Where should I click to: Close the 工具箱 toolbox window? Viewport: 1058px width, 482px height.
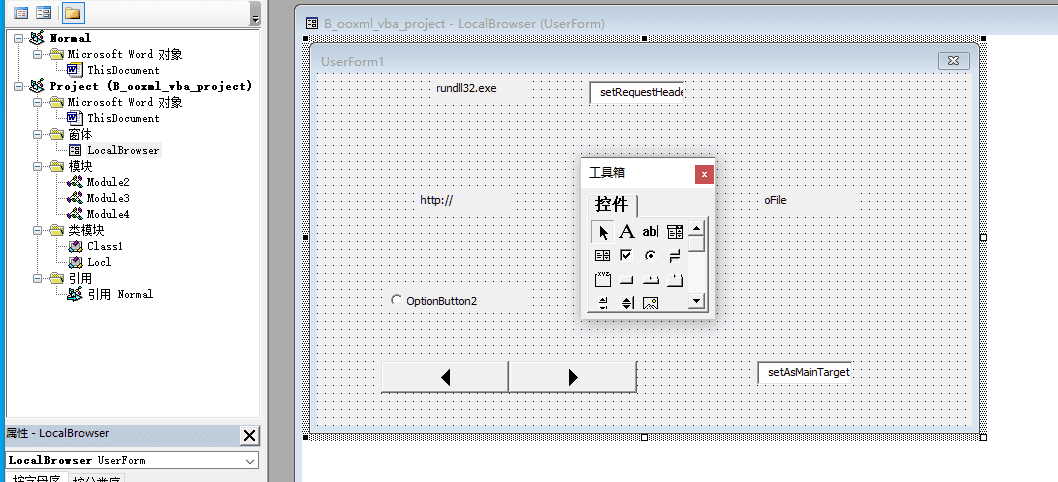704,175
